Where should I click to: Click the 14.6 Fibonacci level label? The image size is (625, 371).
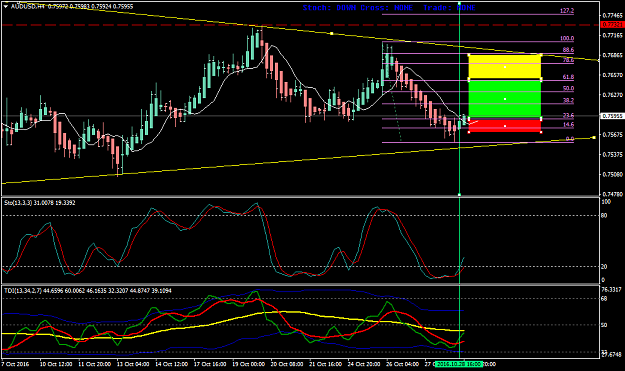click(x=568, y=124)
